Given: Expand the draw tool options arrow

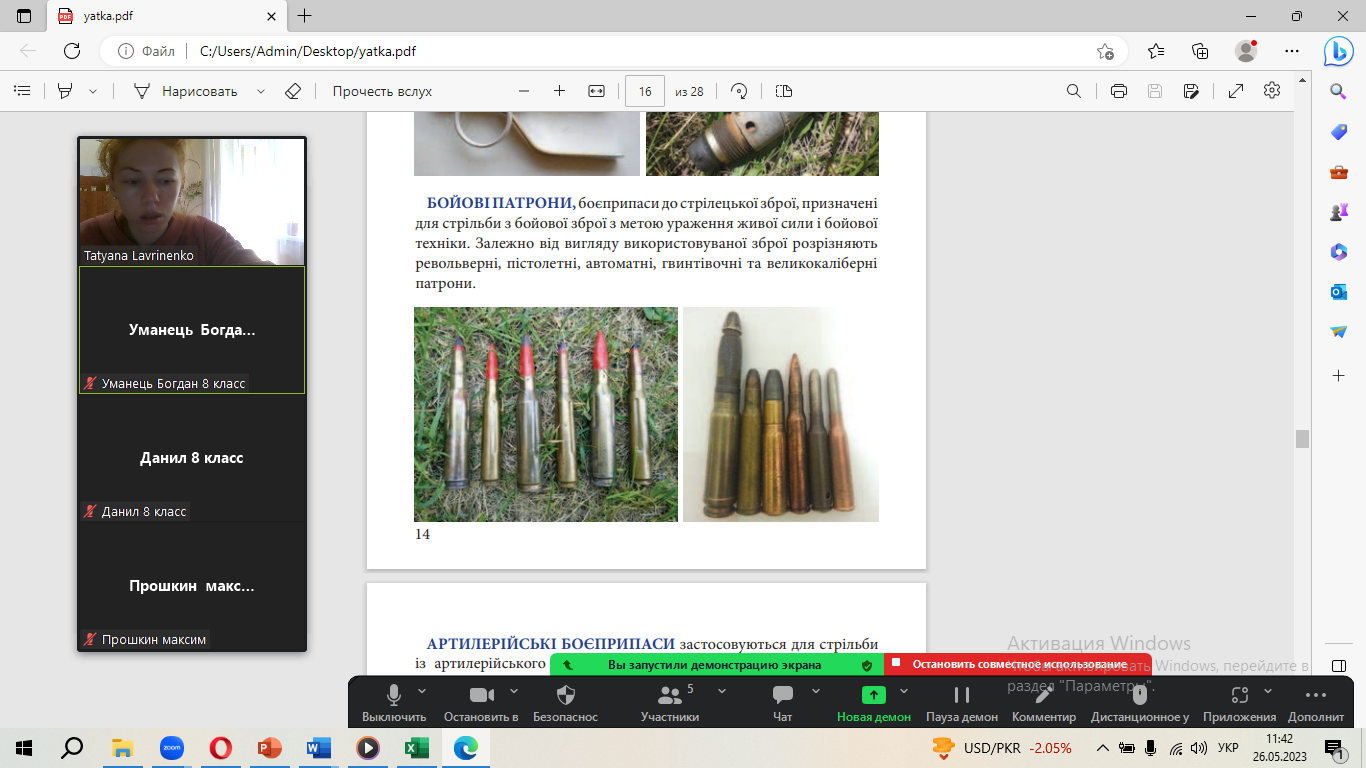Looking at the screenshot, I should tap(261, 91).
